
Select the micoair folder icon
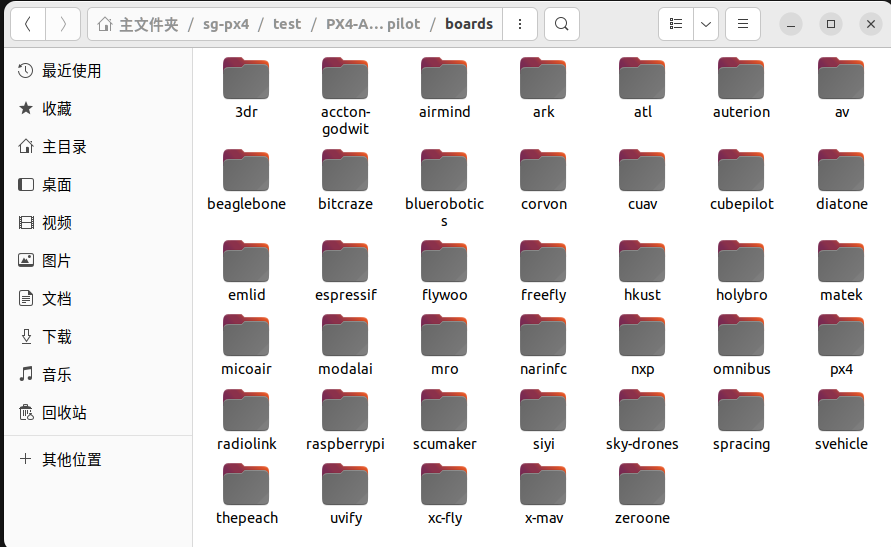246,336
